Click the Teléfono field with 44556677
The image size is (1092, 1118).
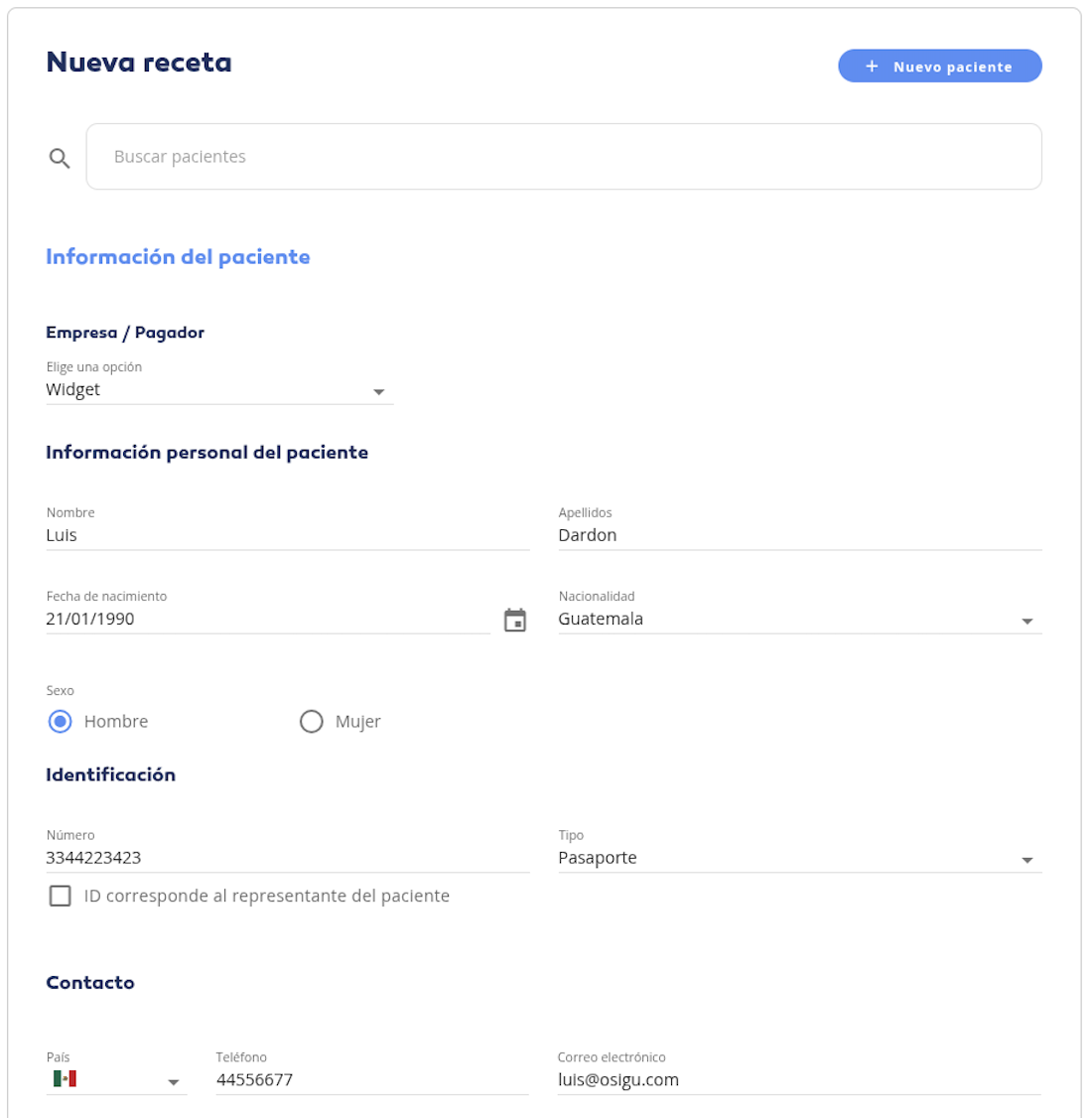[372, 1080]
